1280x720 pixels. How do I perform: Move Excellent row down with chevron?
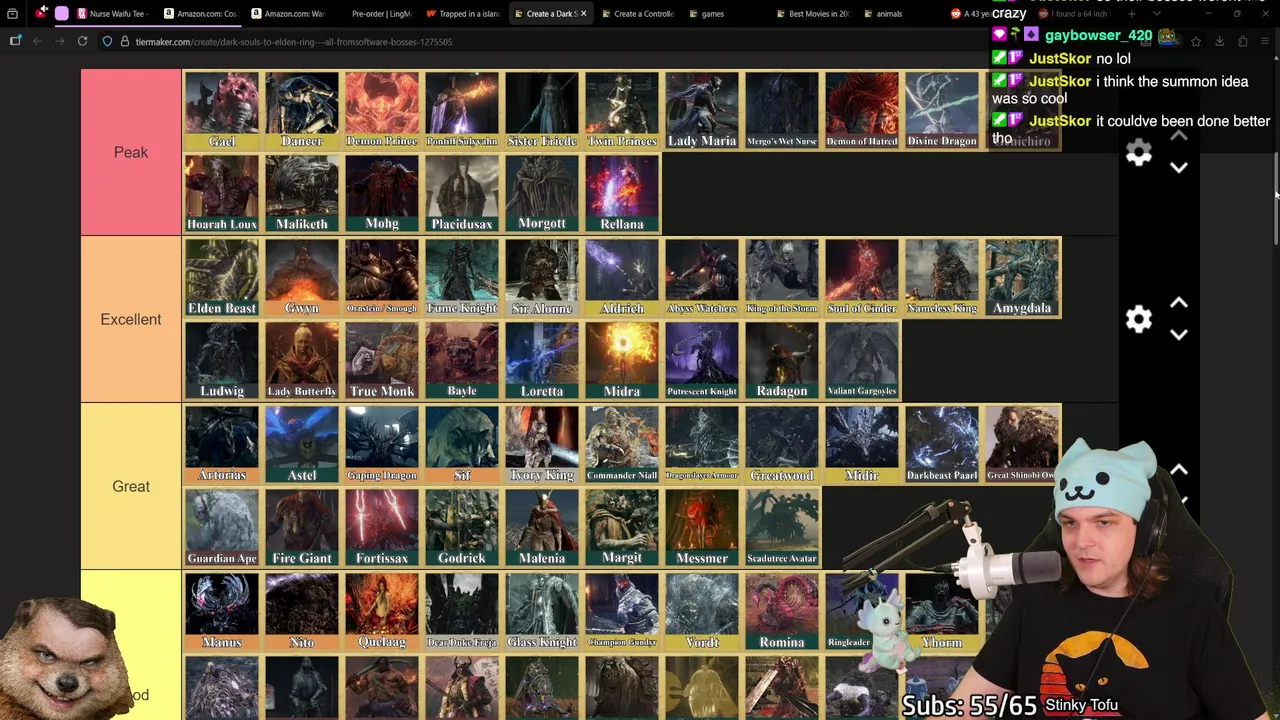click(x=1179, y=335)
